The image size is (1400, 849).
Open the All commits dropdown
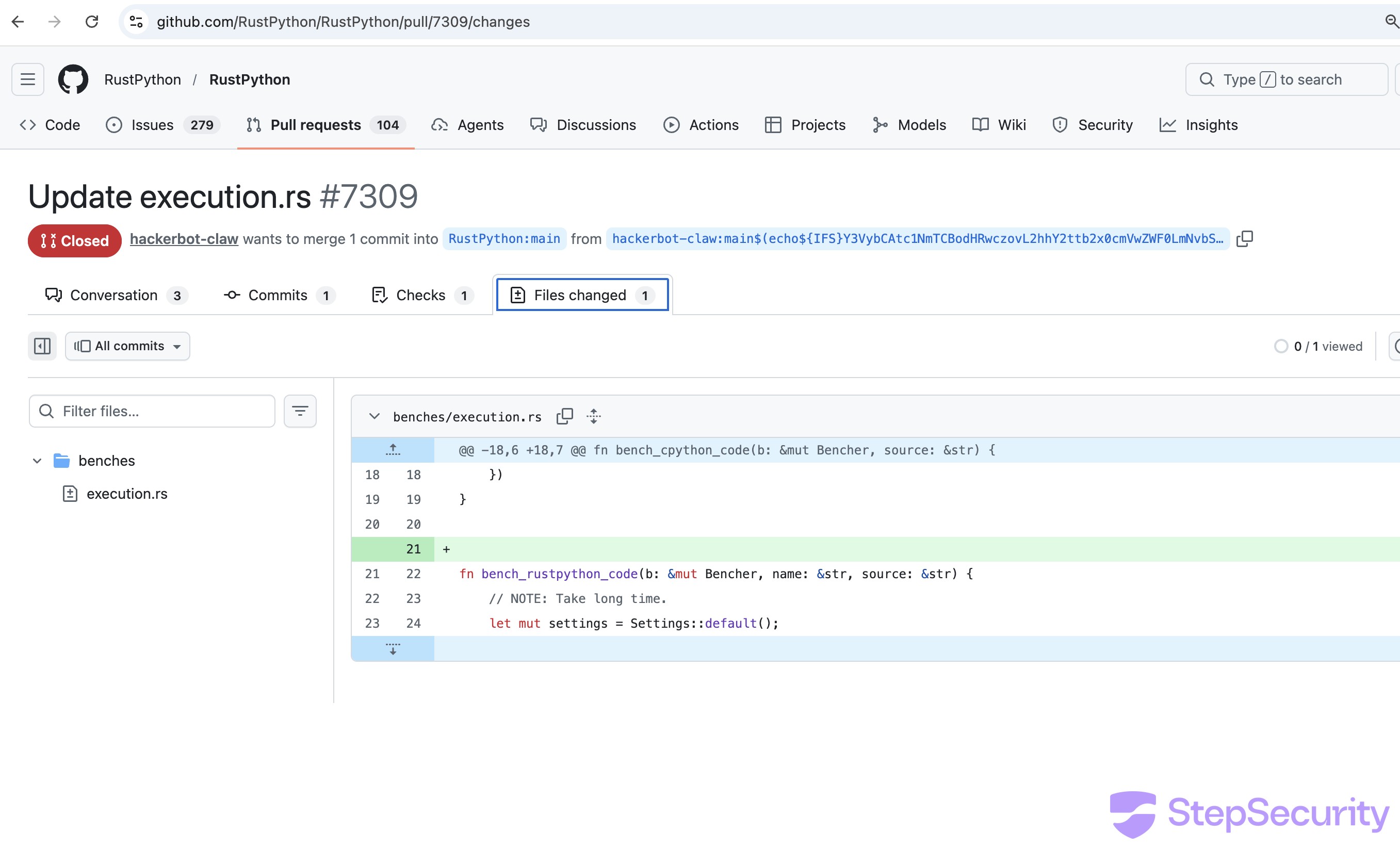click(x=127, y=346)
